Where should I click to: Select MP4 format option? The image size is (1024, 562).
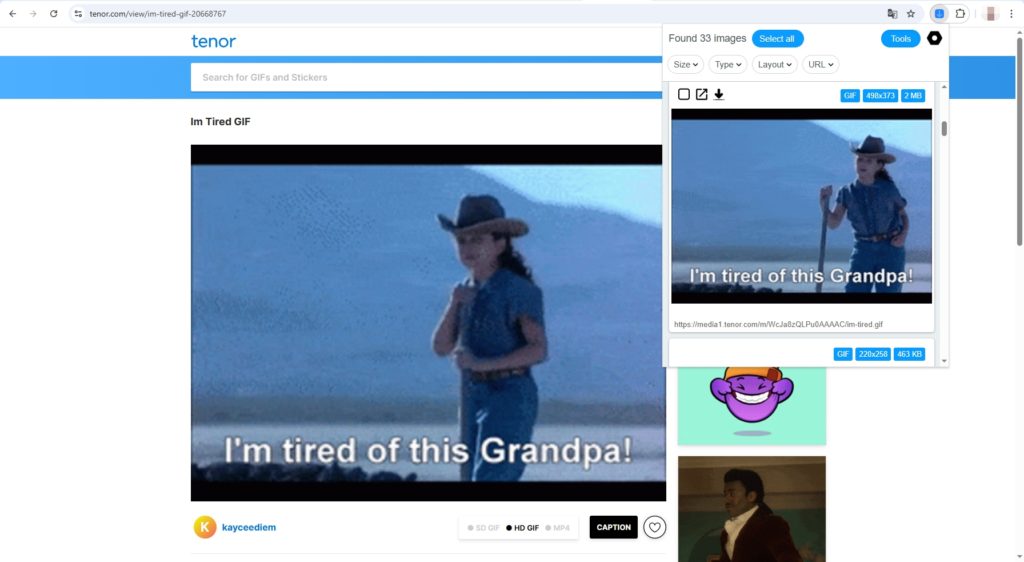coord(558,528)
